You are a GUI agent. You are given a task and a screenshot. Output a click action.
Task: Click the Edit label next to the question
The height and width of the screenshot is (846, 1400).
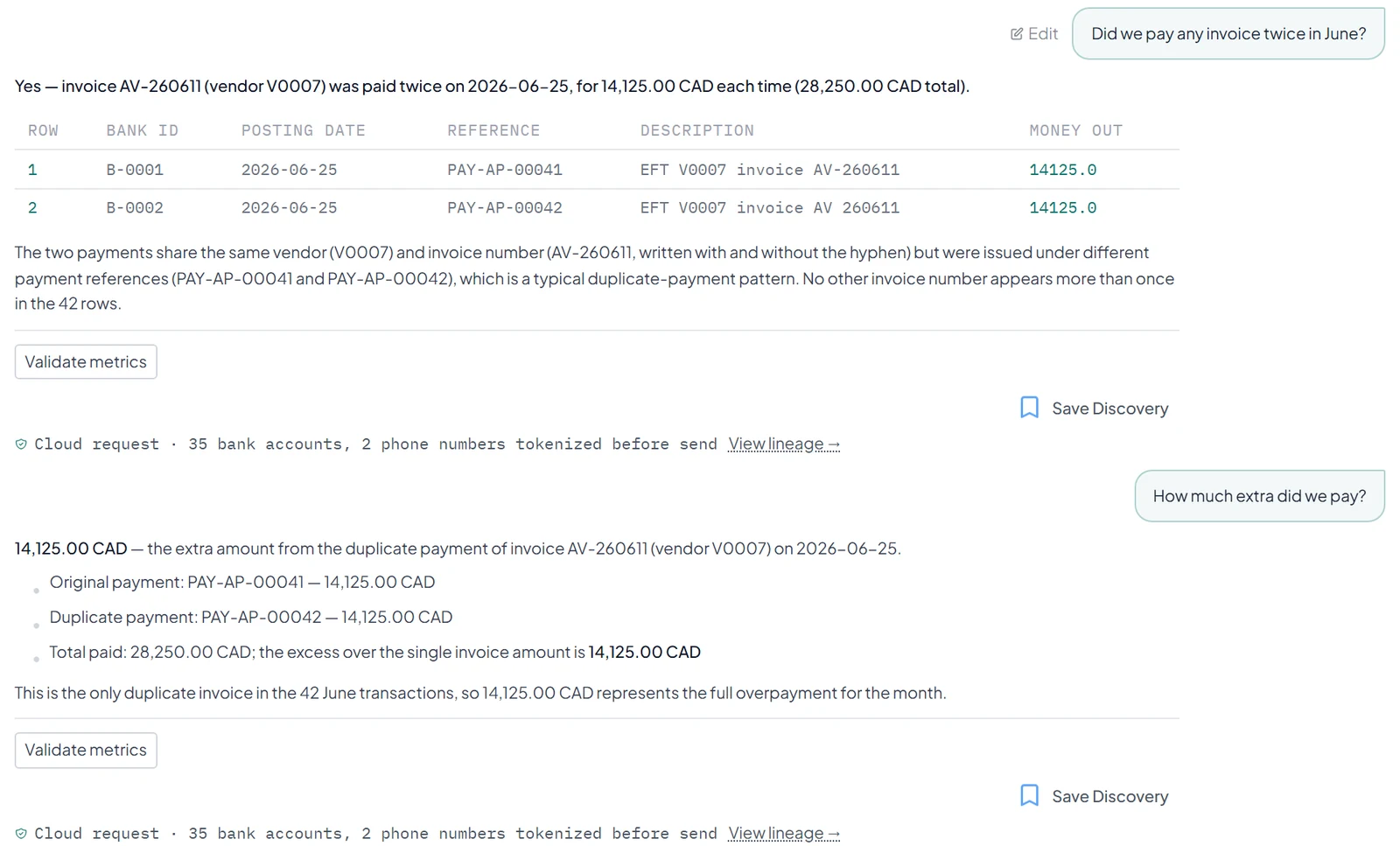(x=1043, y=34)
